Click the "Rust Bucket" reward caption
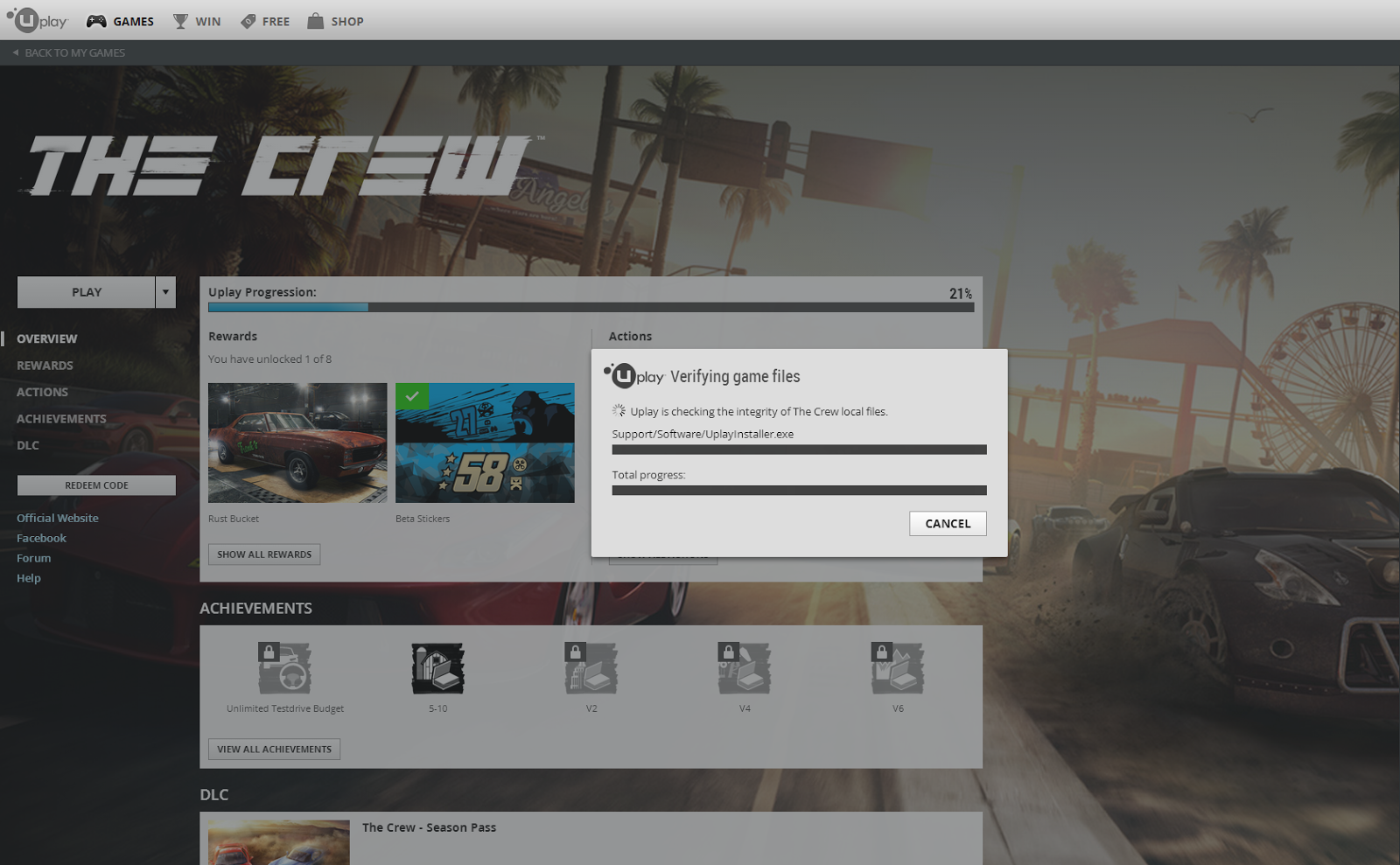 tap(234, 519)
